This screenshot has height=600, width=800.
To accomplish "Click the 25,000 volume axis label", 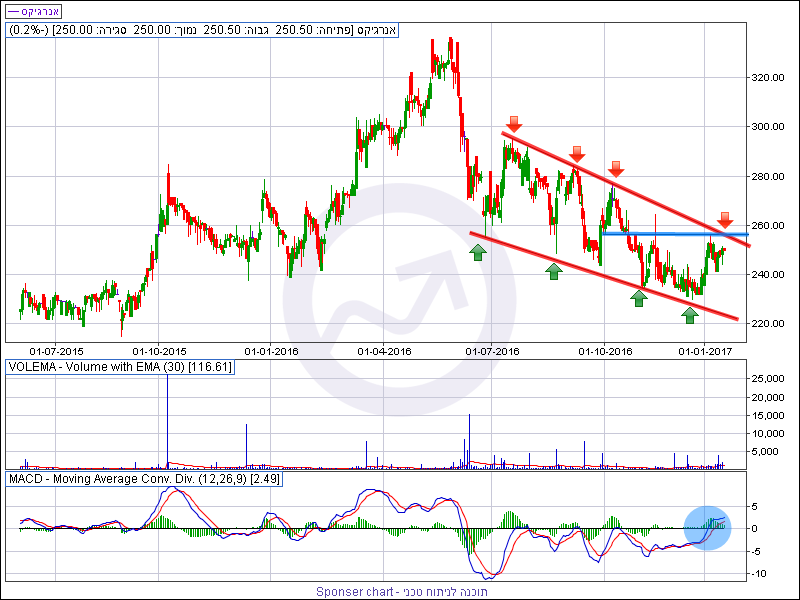I will click(768, 379).
